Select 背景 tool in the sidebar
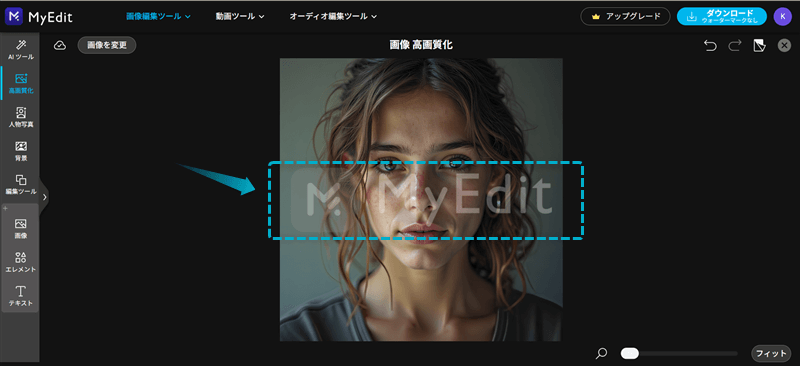Viewport: 800px width, 366px height. click(x=21, y=151)
